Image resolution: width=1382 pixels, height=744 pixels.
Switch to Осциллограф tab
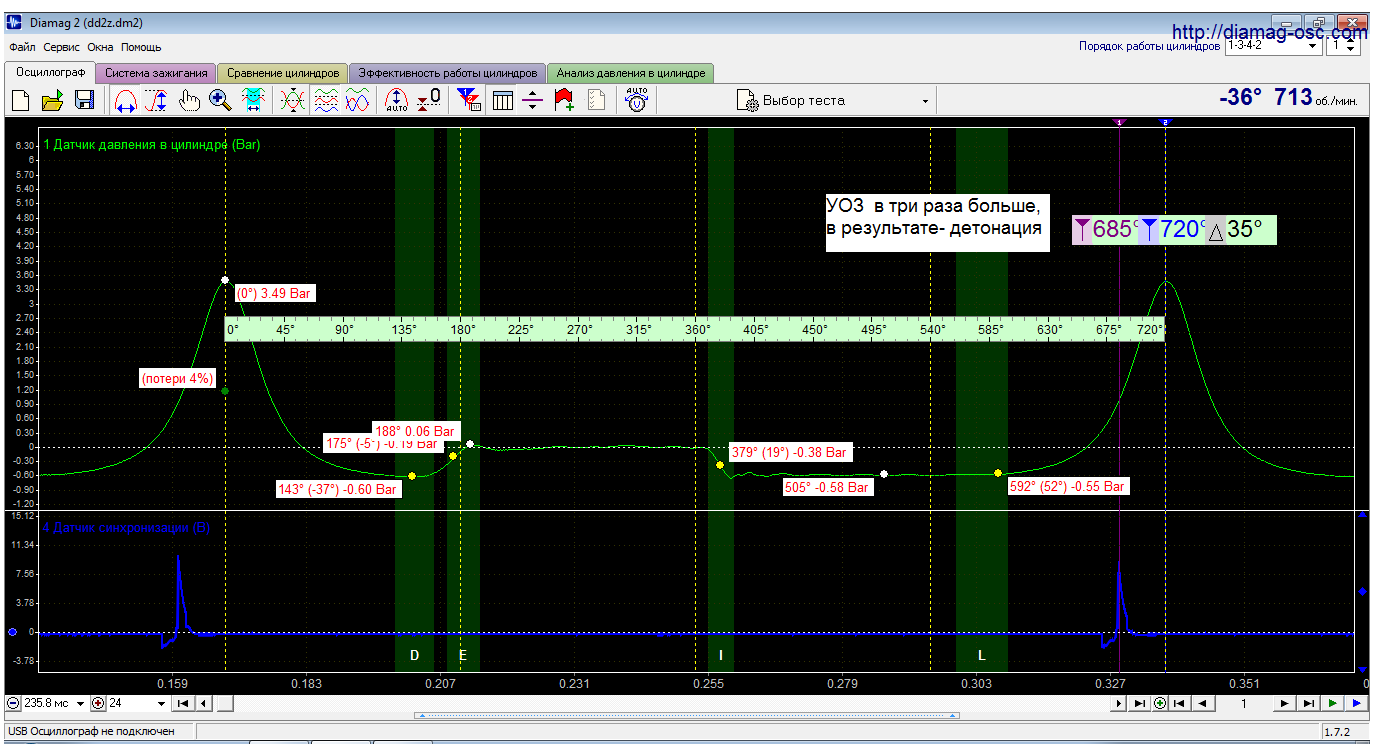coord(50,72)
